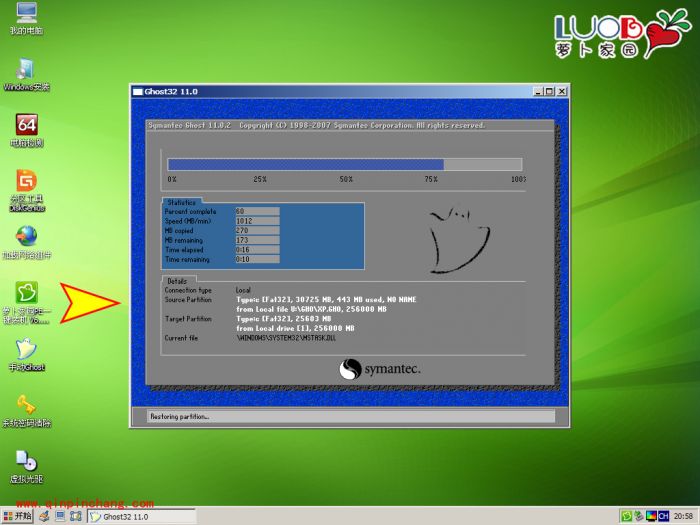
Task: Click the green system tray icon
Action: [627, 517]
